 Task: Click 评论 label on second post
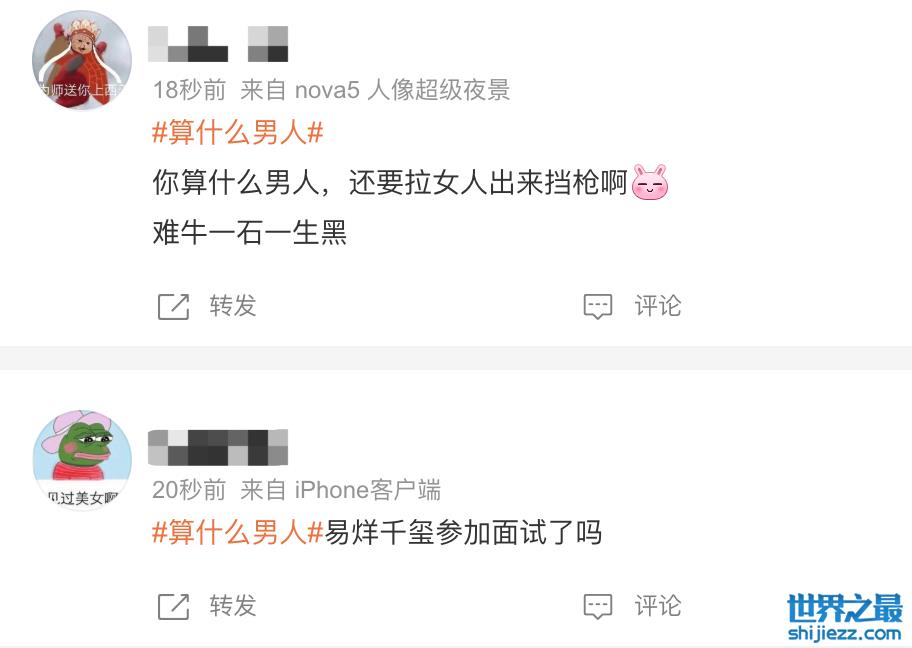coord(658,606)
